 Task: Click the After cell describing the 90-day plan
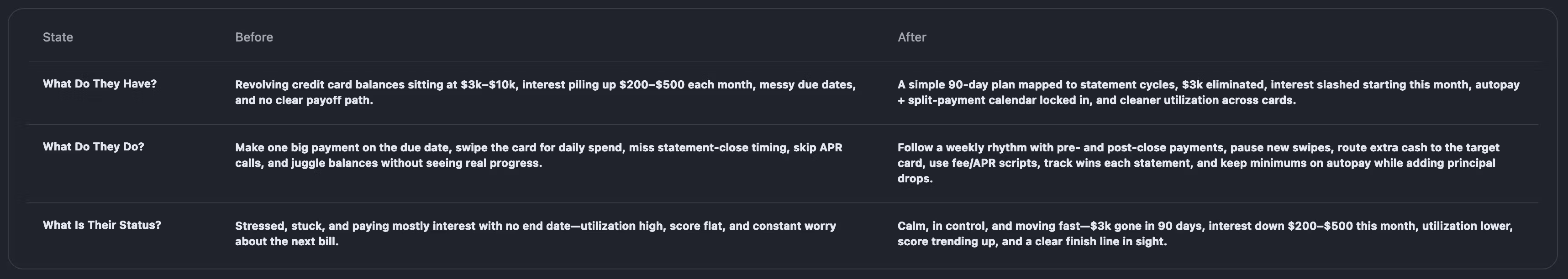tap(1208, 93)
